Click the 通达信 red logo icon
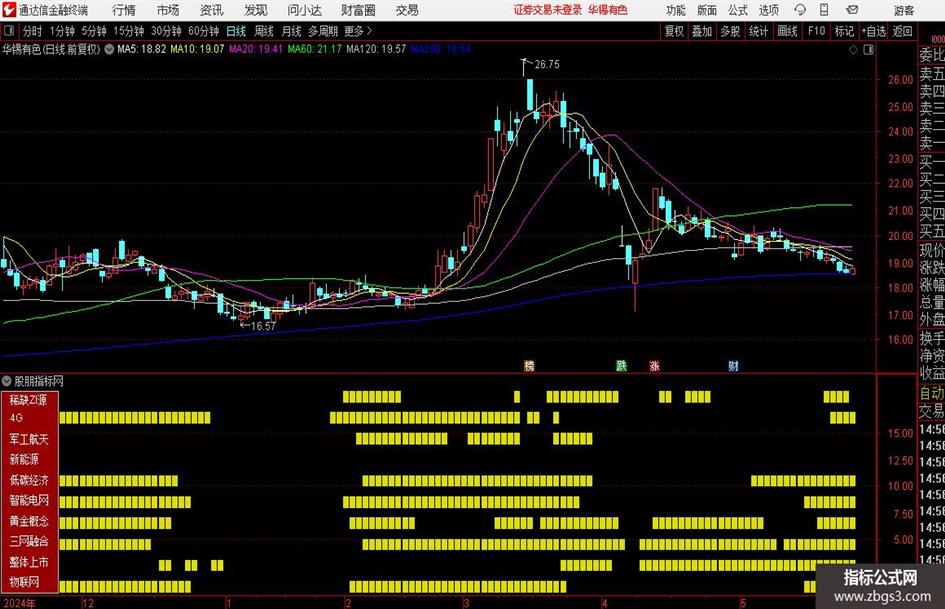The width and height of the screenshot is (945, 609). [9, 10]
